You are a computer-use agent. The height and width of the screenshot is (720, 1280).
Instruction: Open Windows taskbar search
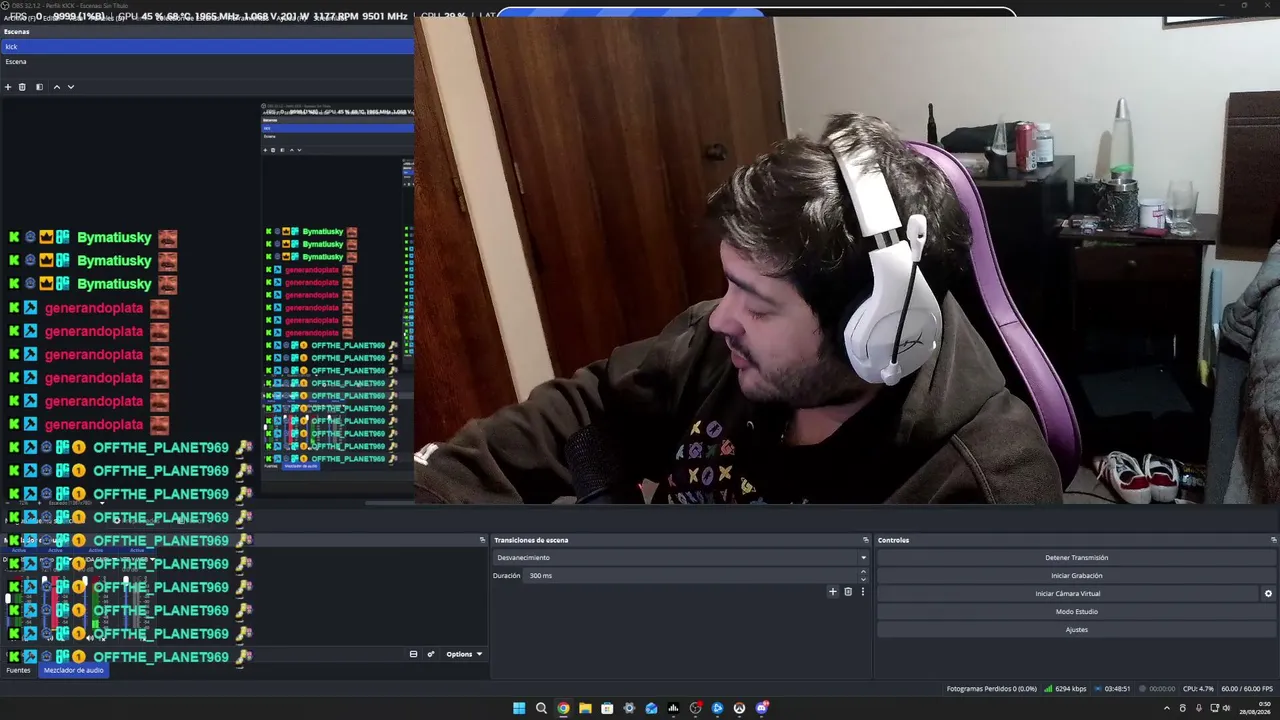pos(541,708)
